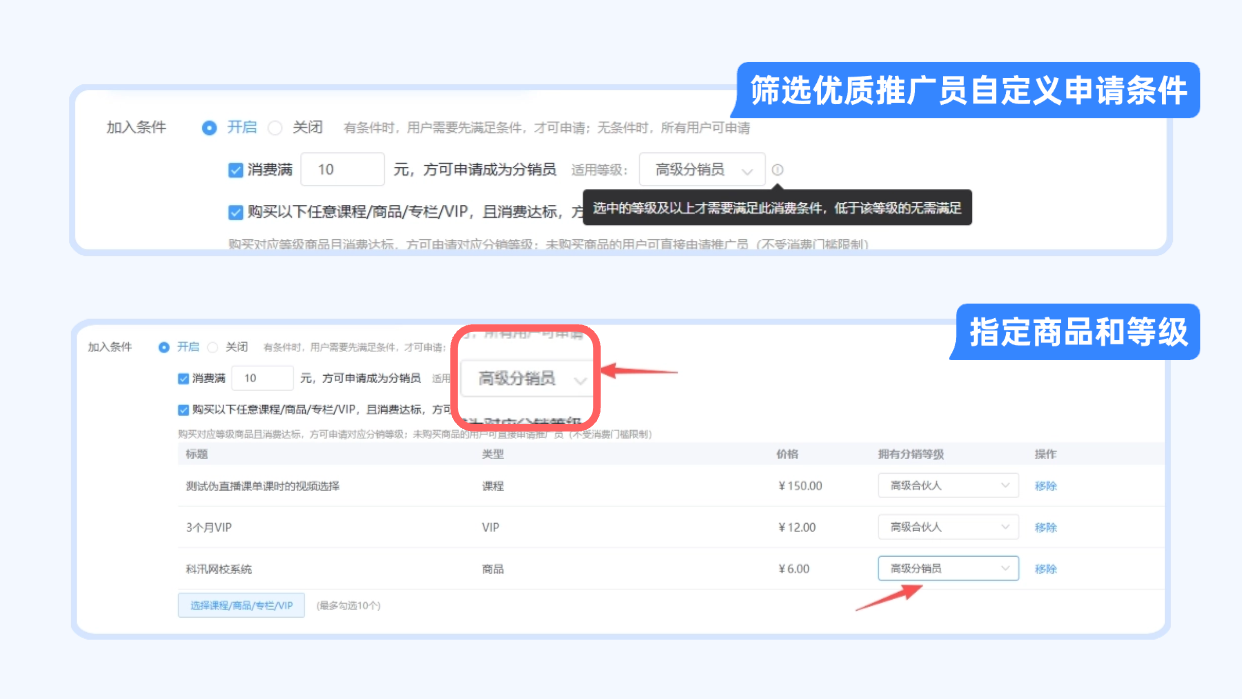Click the 指定商品和等级 banner label
Screen dimensions: 1242x699
point(1079,332)
